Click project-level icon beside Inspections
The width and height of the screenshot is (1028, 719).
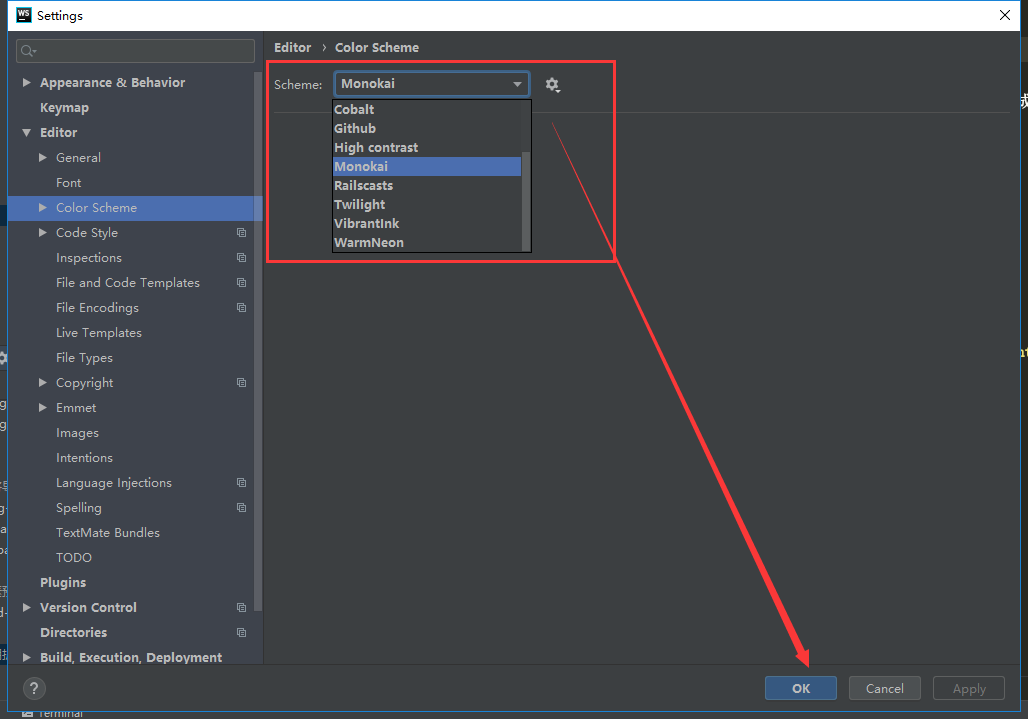[x=241, y=258]
